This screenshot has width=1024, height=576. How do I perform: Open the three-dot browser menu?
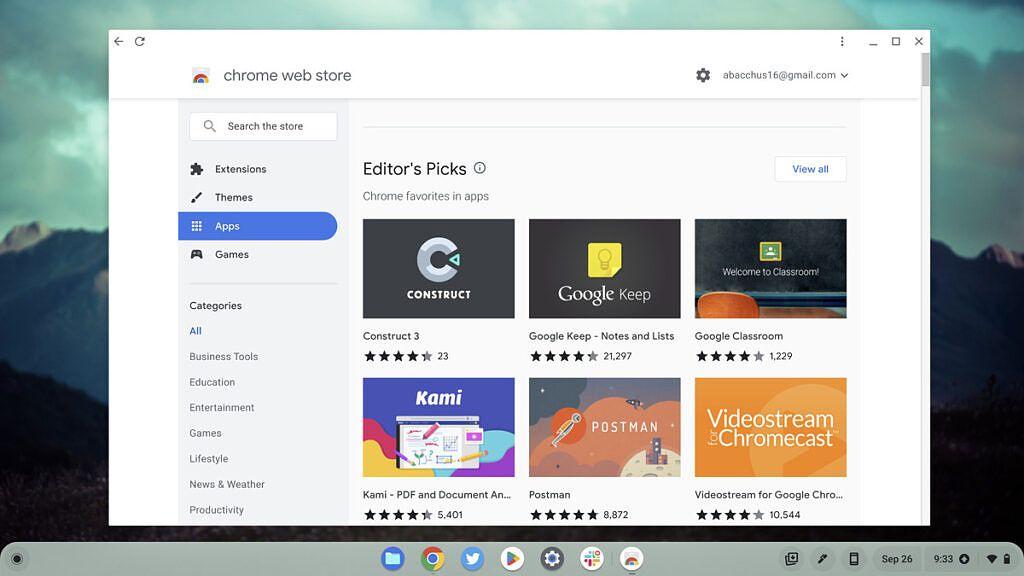click(842, 41)
